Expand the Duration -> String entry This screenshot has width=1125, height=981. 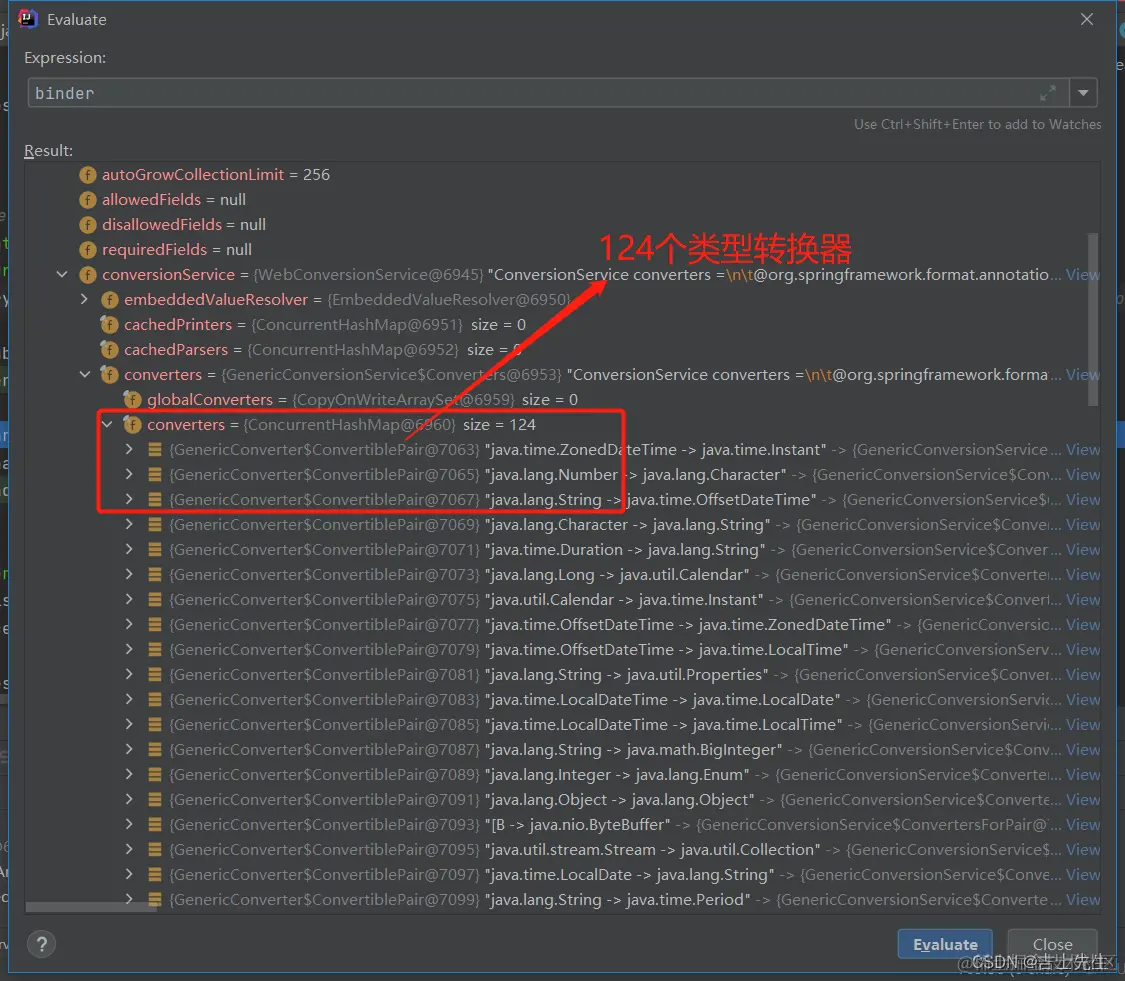129,550
